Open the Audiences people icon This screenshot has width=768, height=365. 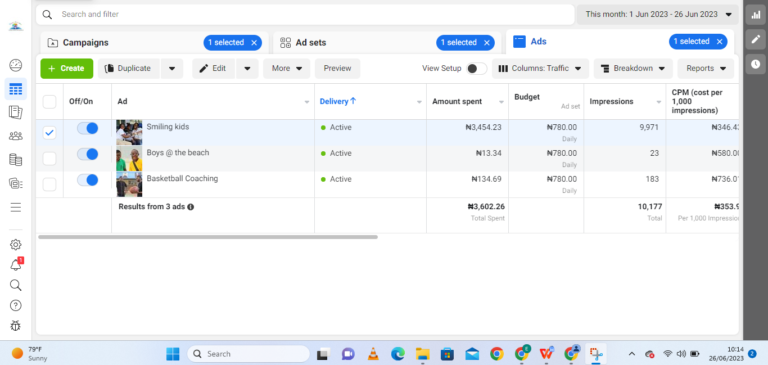coord(16,136)
